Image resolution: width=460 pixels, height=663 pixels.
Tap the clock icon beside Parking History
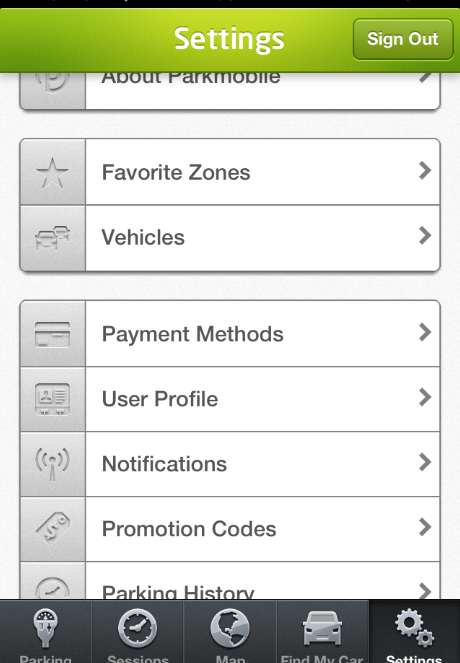(x=52, y=588)
